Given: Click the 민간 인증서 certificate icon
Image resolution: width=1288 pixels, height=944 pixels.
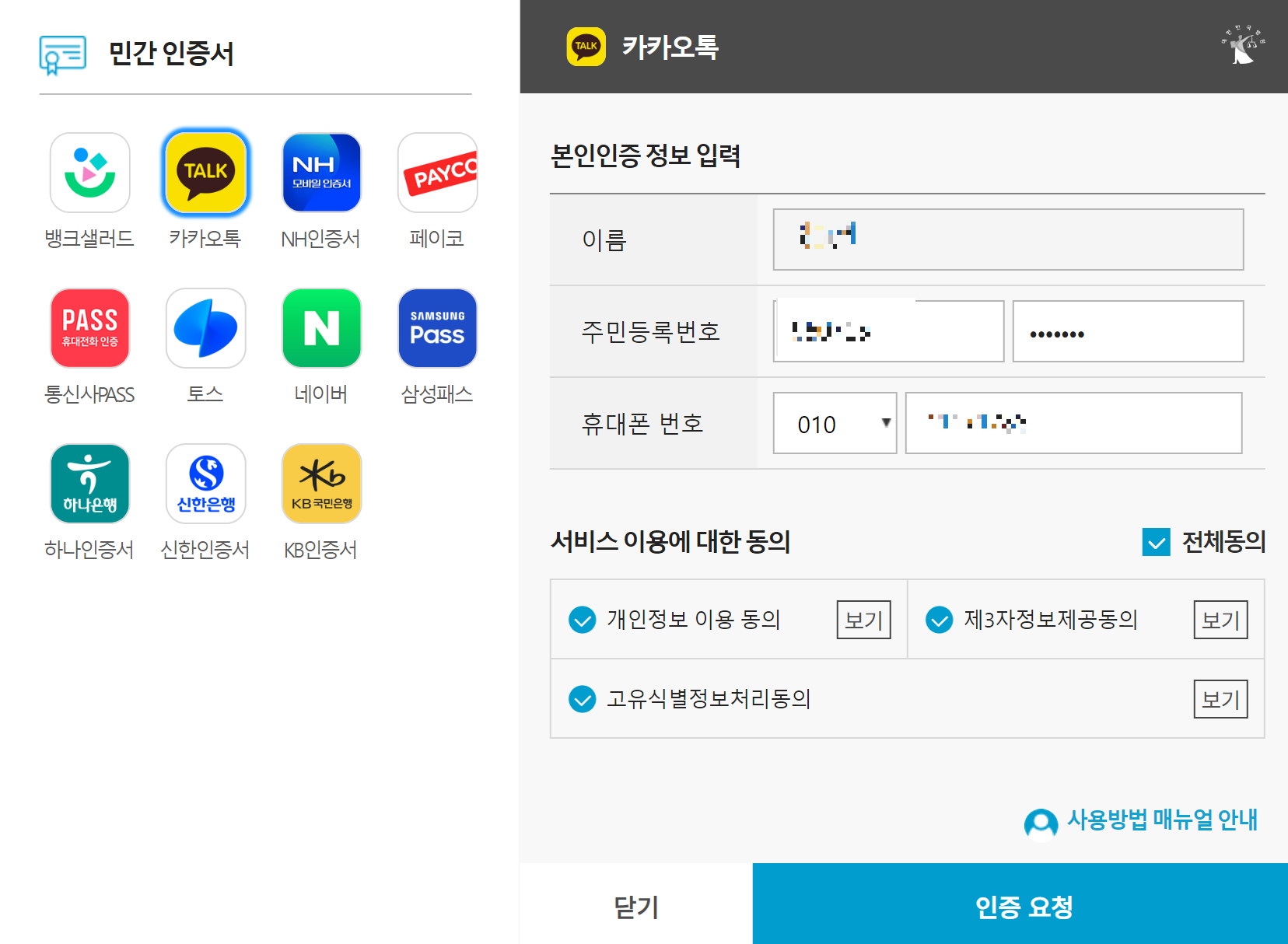Looking at the screenshot, I should click(63, 54).
